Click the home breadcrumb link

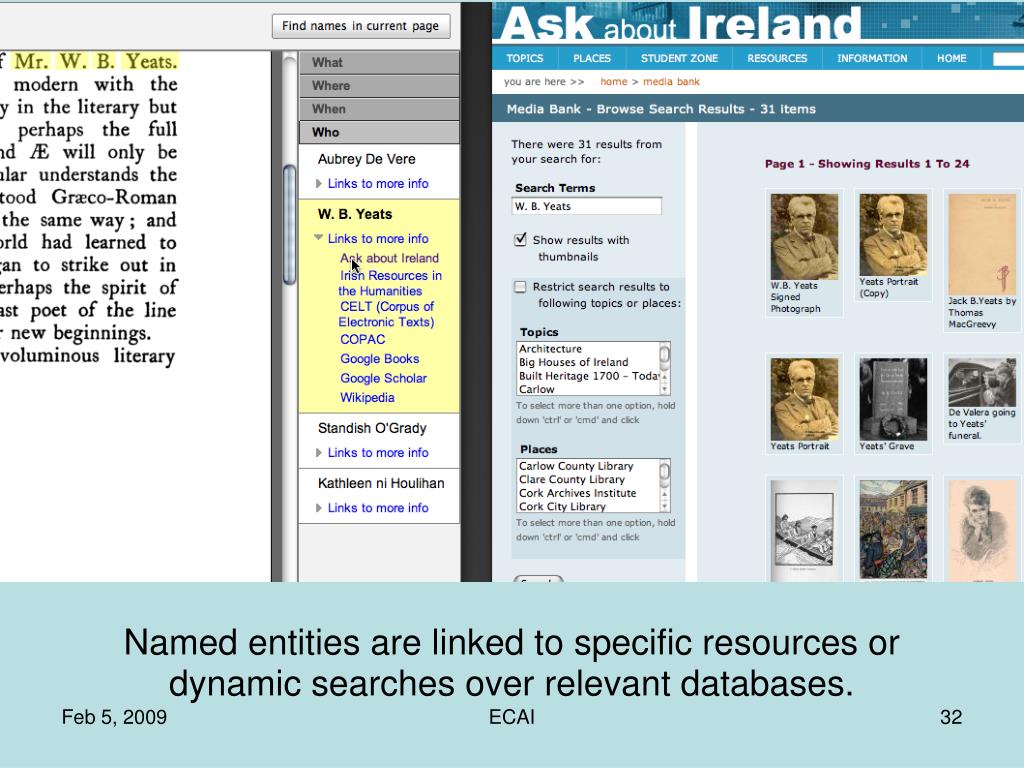click(613, 82)
